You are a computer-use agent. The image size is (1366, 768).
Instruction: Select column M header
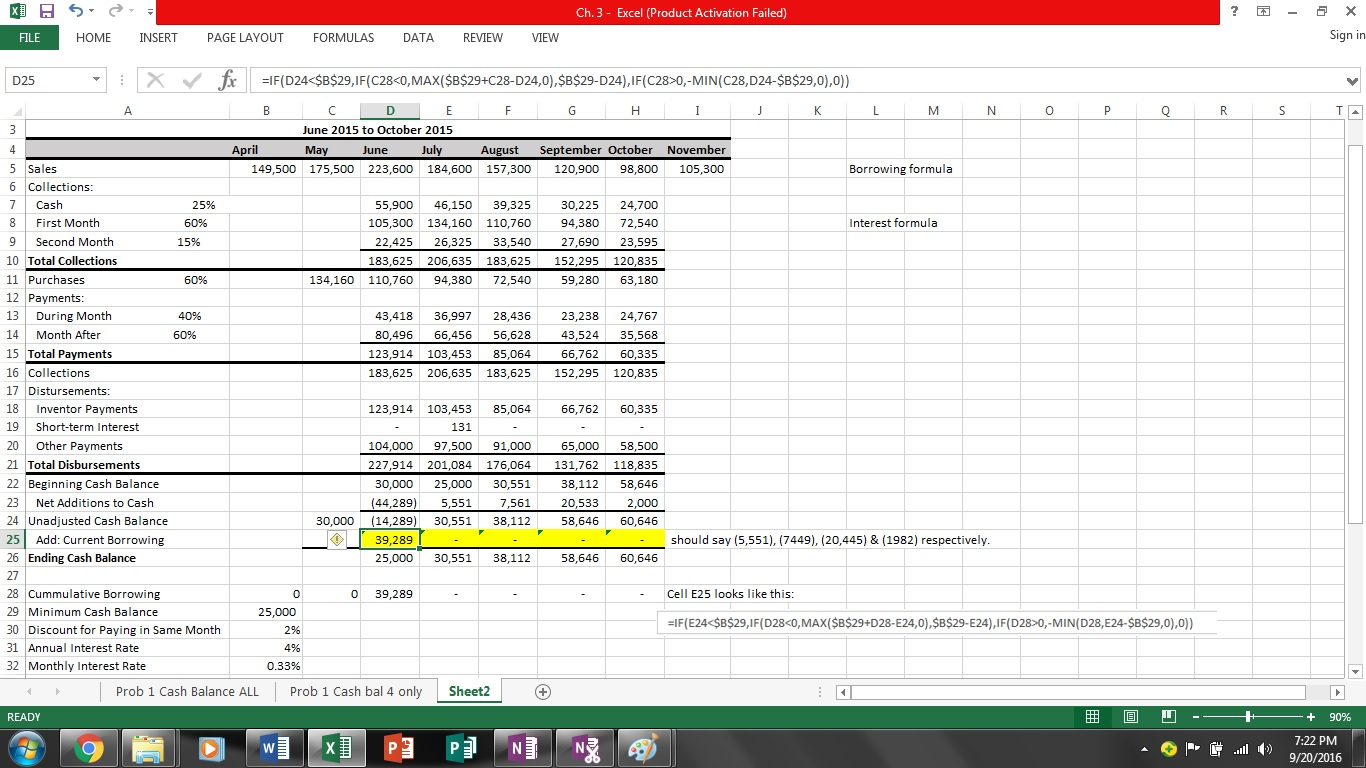coord(932,113)
